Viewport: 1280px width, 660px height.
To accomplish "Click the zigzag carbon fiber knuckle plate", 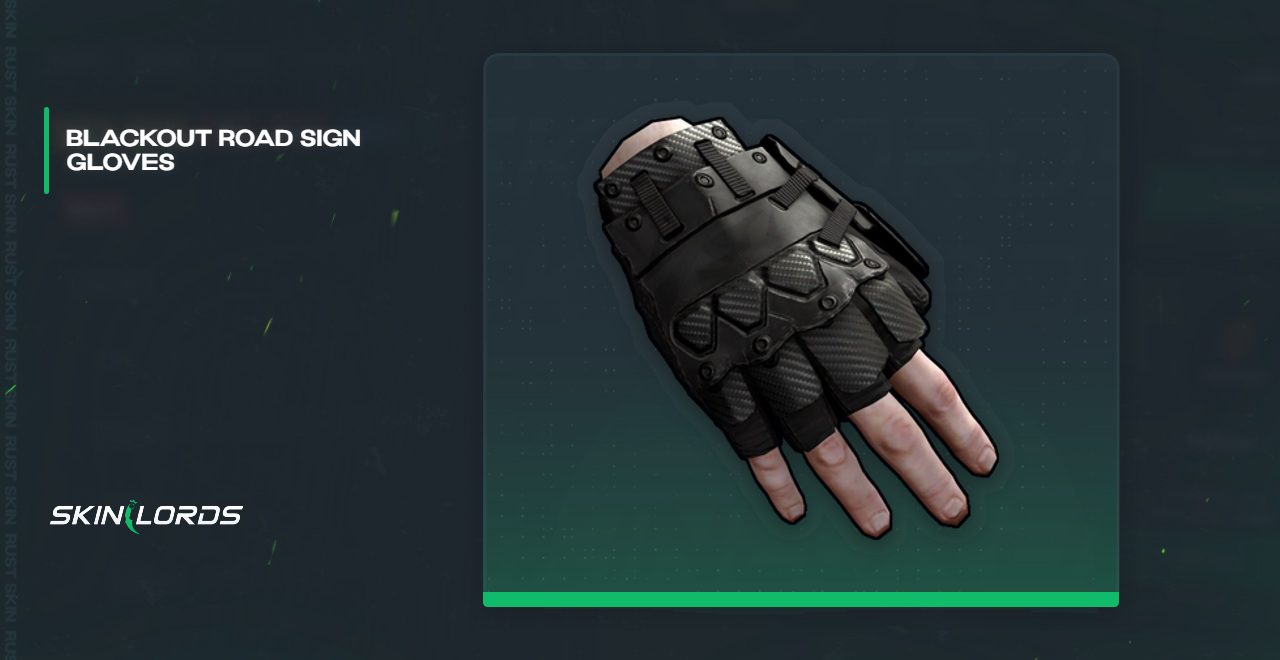I will (770, 313).
